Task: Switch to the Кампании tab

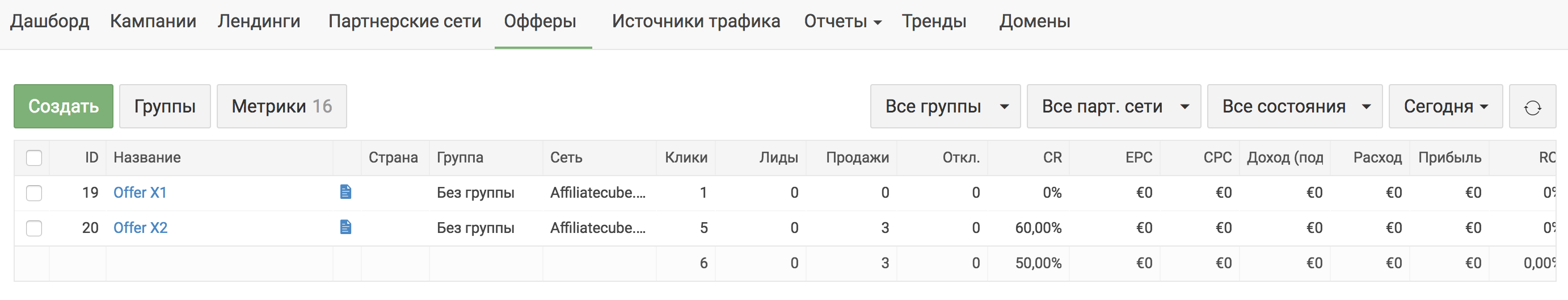Action: [x=153, y=22]
